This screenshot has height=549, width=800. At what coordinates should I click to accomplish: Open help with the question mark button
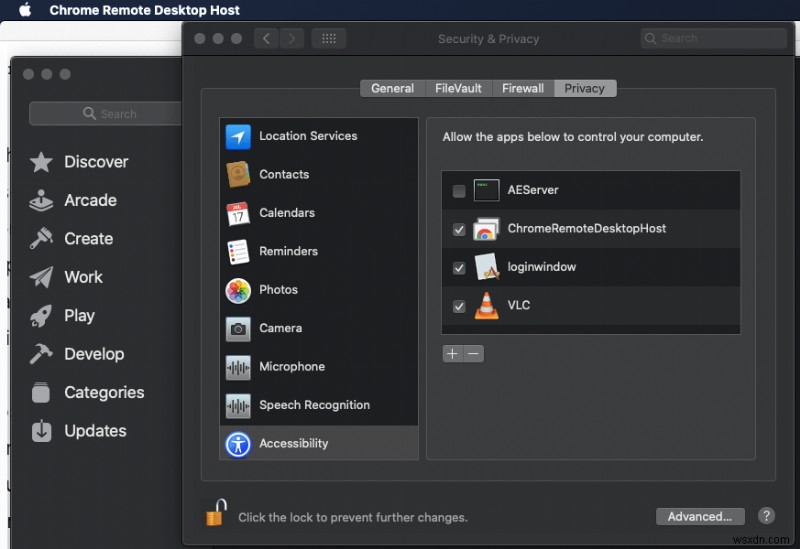[766, 516]
